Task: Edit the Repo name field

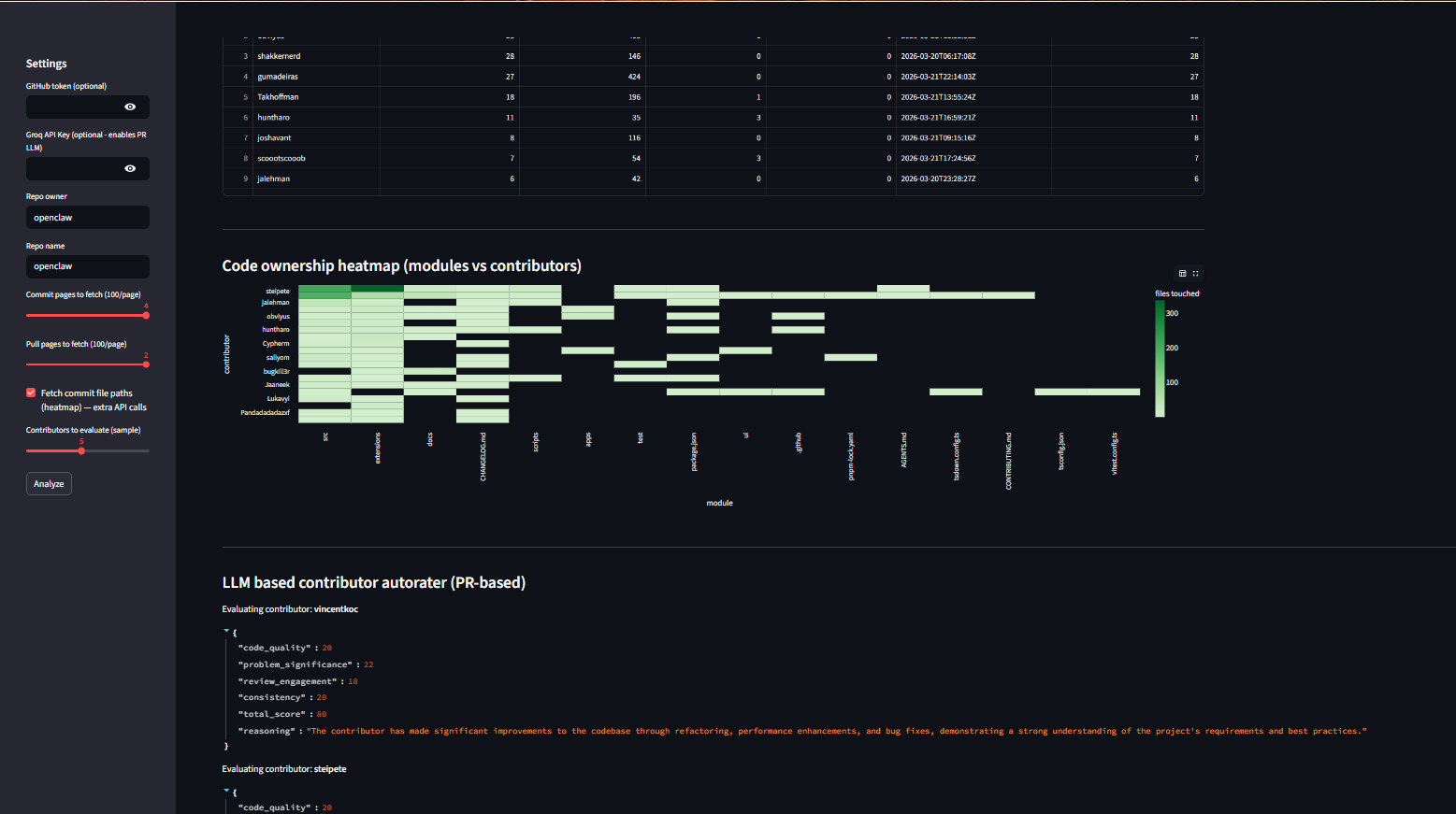Action: (87, 266)
